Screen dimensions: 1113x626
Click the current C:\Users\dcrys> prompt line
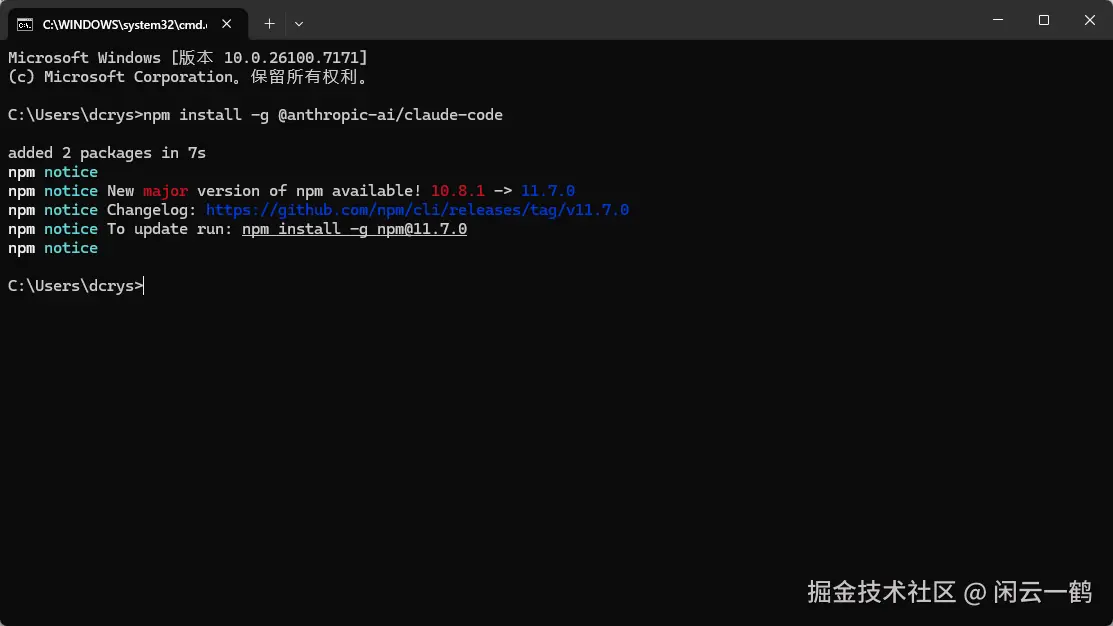[75, 286]
